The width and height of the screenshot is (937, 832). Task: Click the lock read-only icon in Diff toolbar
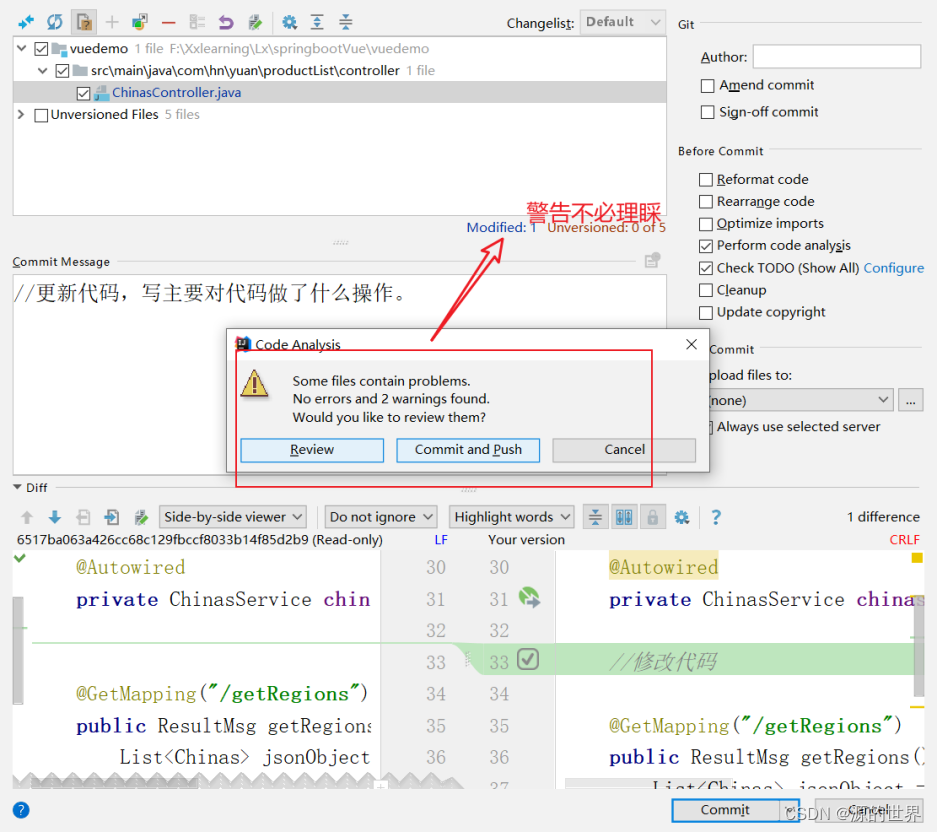(653, 517)
